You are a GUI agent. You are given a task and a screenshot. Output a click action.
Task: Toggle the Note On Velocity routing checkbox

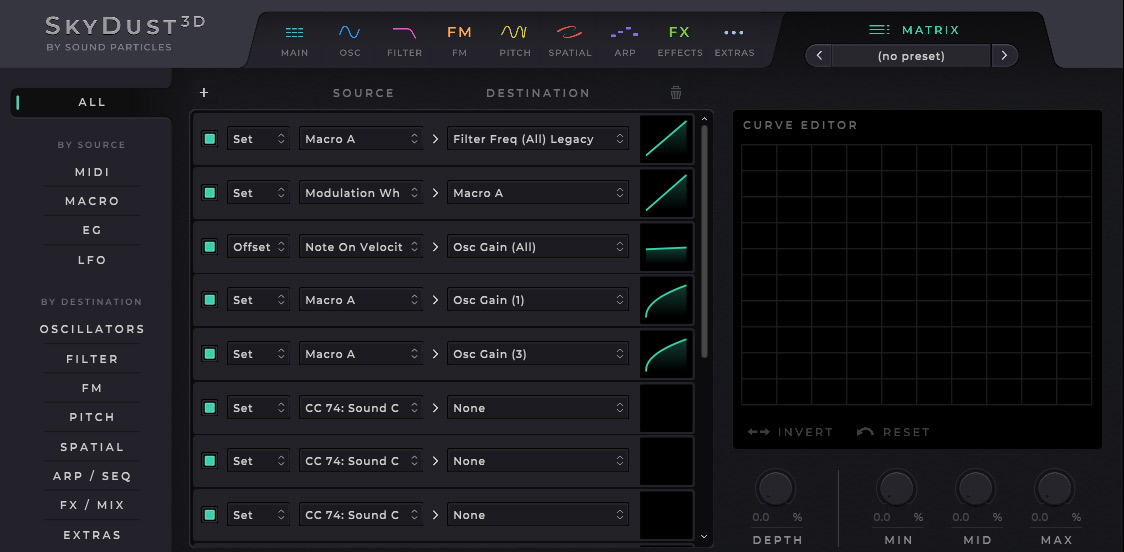pos(210,247)
